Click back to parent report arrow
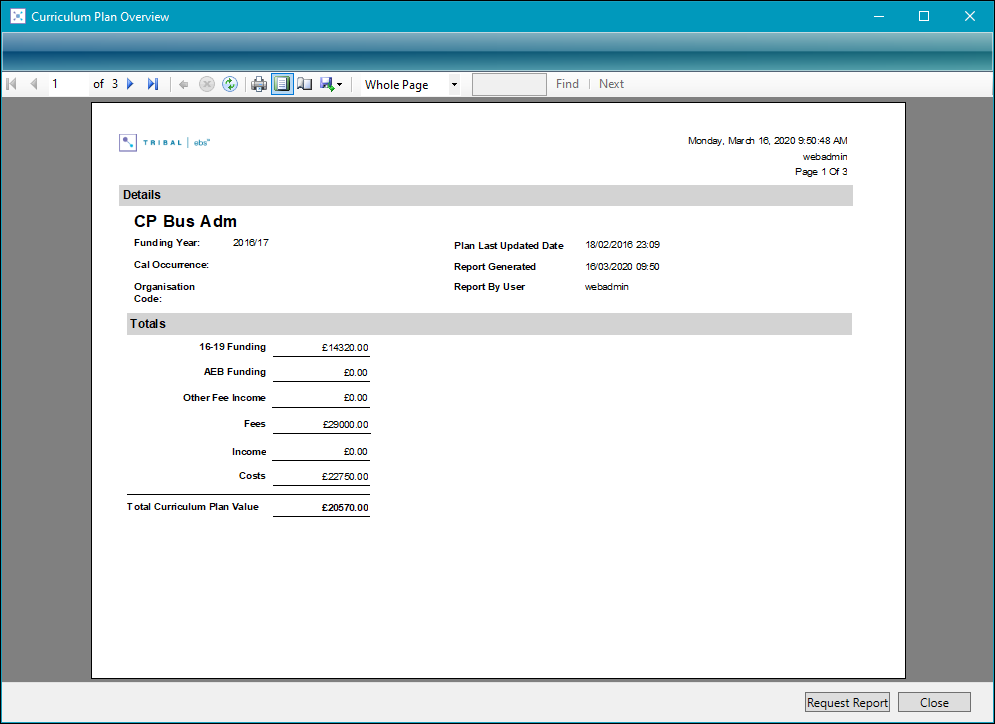This screenshot has width=995, height=724. click(184, 85)
